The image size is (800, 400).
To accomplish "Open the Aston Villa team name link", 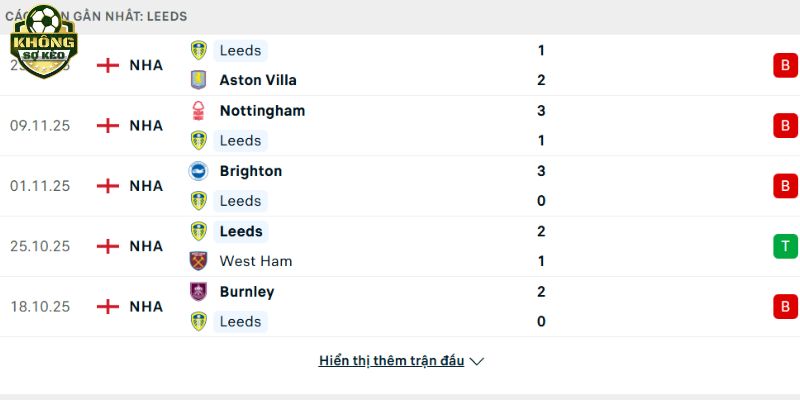I will click(258, 80).
